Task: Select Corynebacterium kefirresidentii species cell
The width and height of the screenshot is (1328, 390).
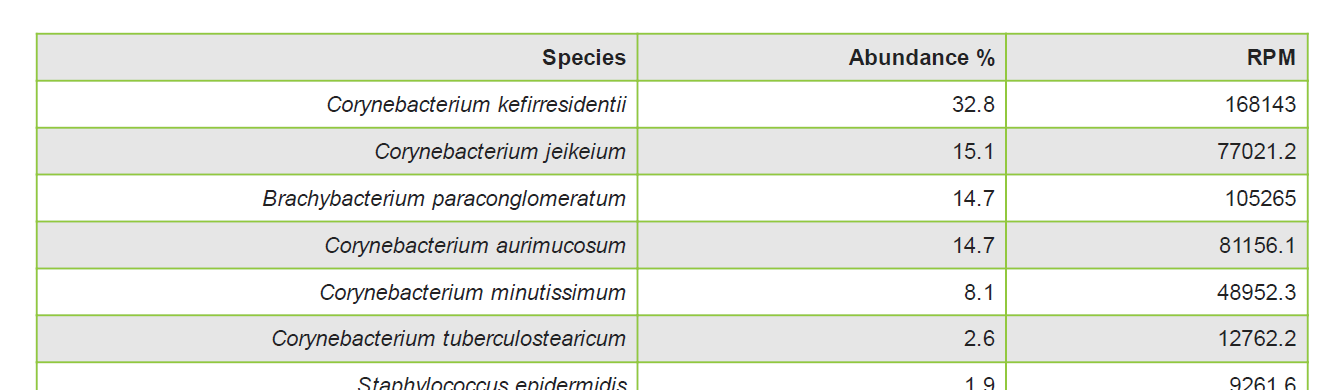Action: pos(337,104)
